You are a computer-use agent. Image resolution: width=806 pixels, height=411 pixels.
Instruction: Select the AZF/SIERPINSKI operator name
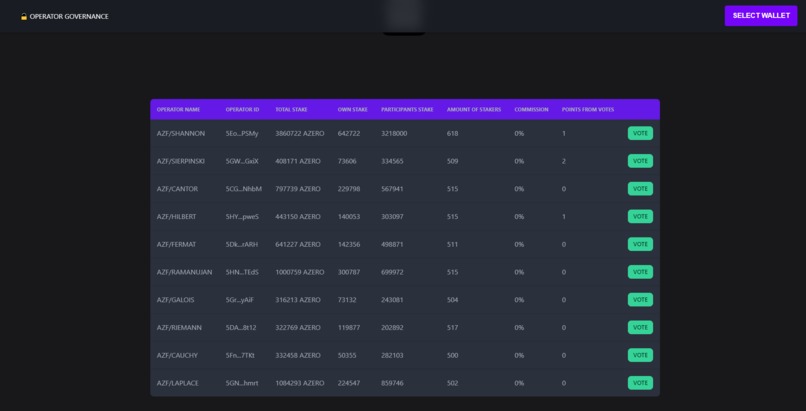click(x=180, y=161)
